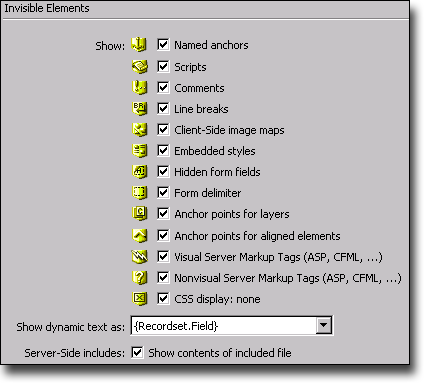Disable the Comments checkbox

163,87
